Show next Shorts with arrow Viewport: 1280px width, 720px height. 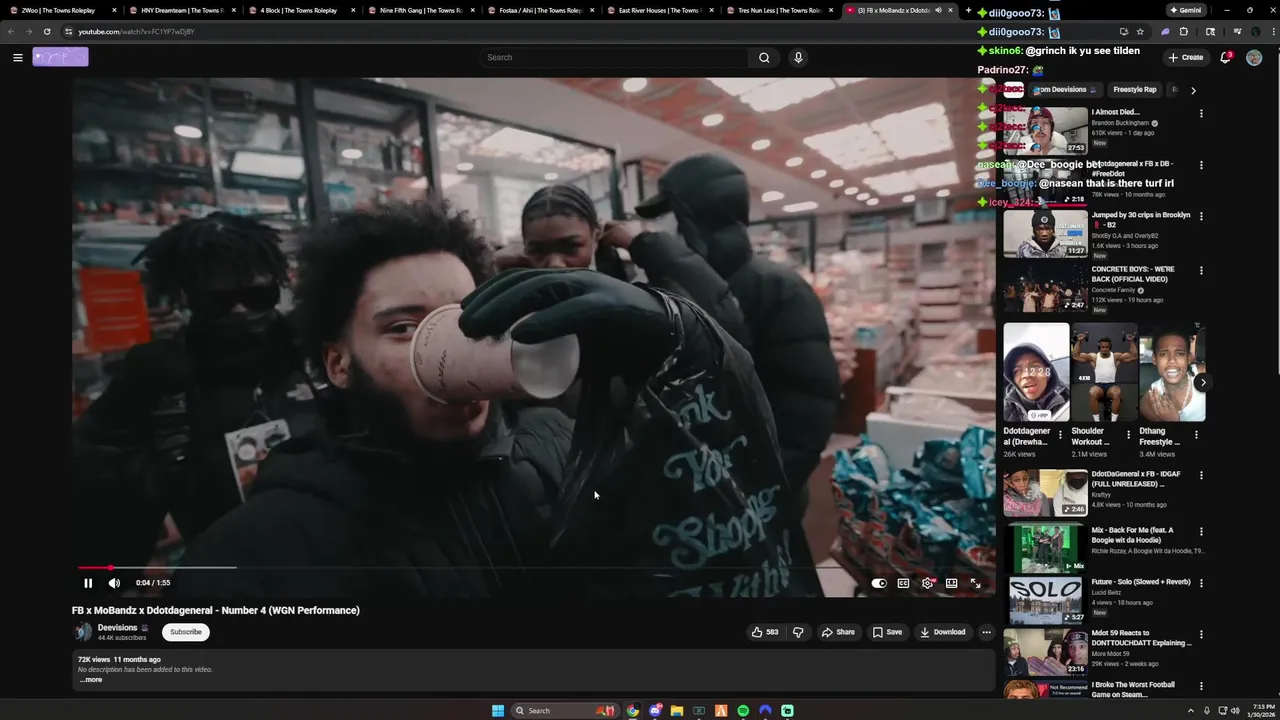pos(1203,382)
